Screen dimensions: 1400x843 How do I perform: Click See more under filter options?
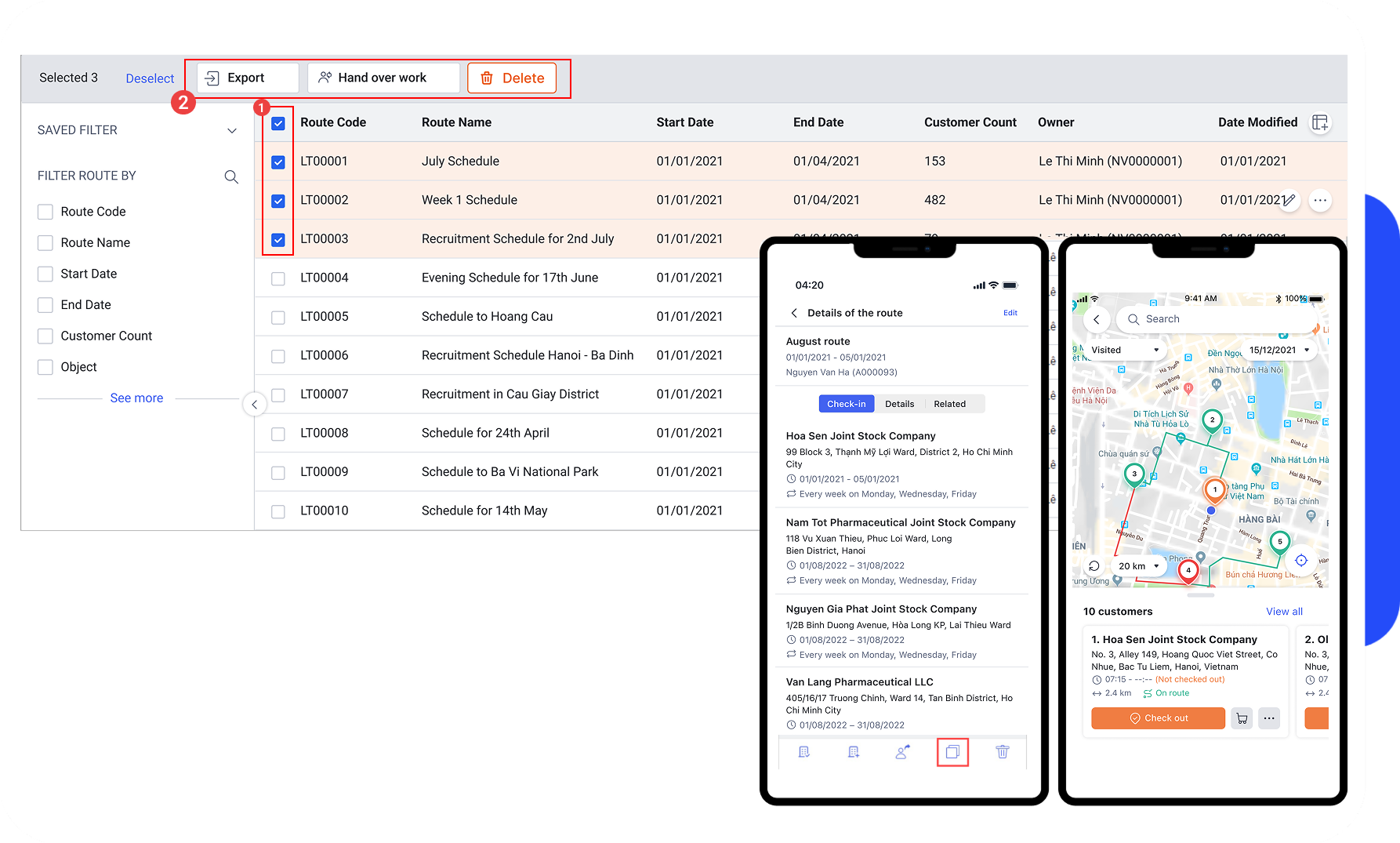136,398
